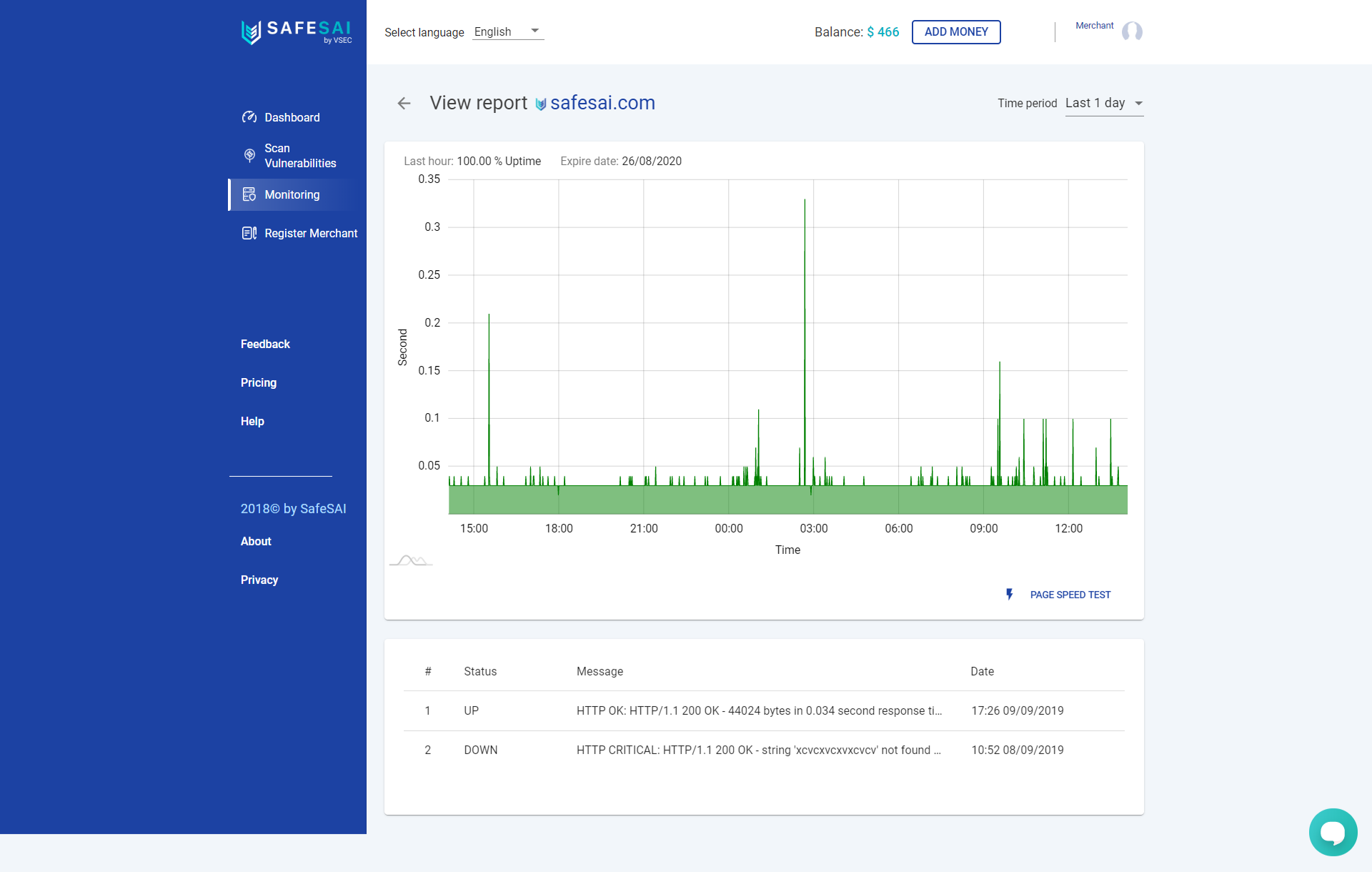The width and height of the screenshot is (1372, 872).
Task: Select the Dashboard icon in the sidebar
Action: tap(249, 117)
